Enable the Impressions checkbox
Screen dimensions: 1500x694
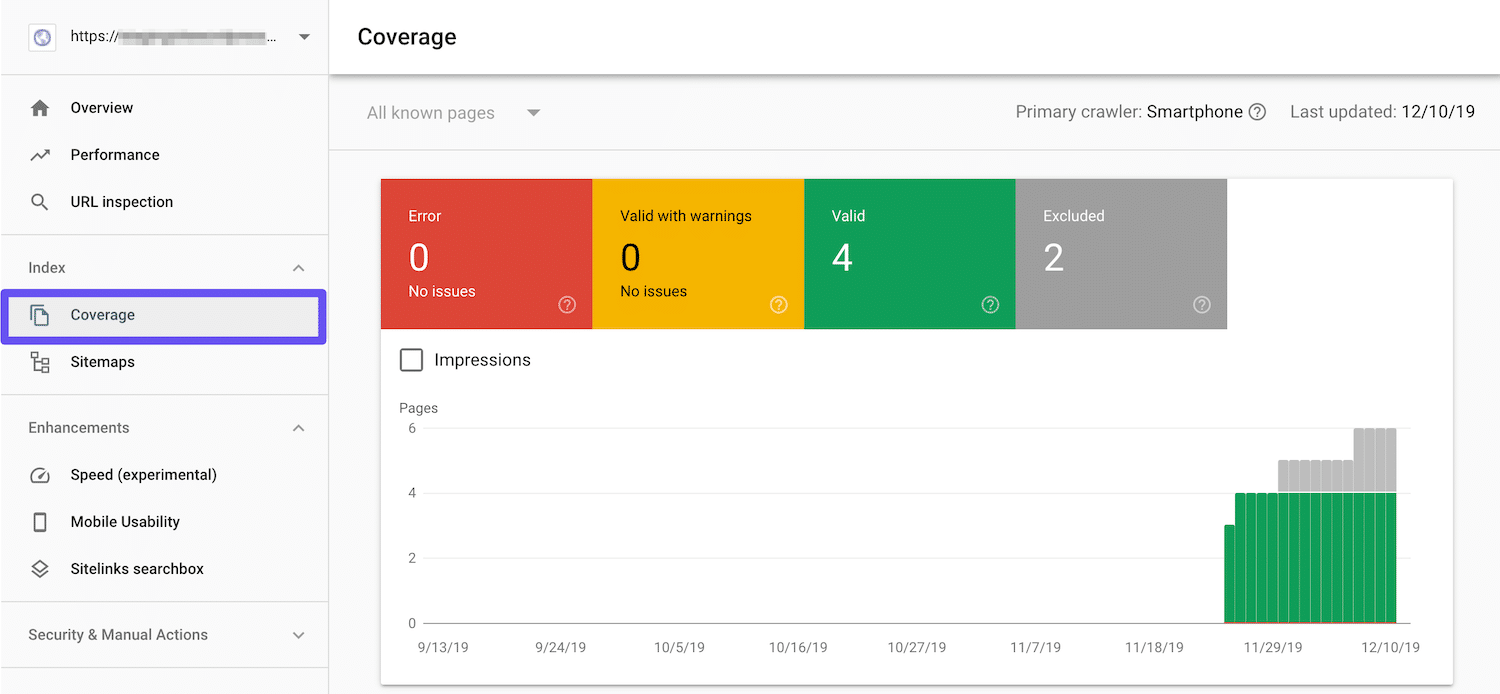[x=411, y=359]
